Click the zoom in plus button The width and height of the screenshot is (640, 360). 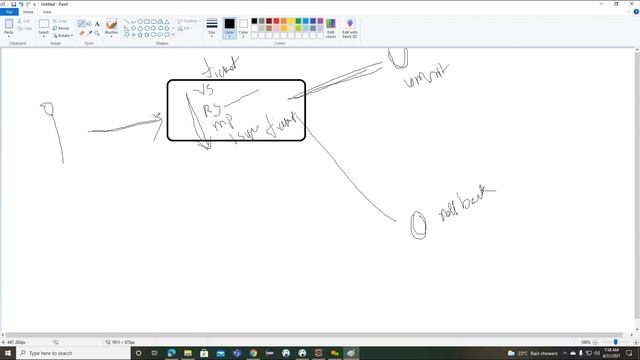636,342
